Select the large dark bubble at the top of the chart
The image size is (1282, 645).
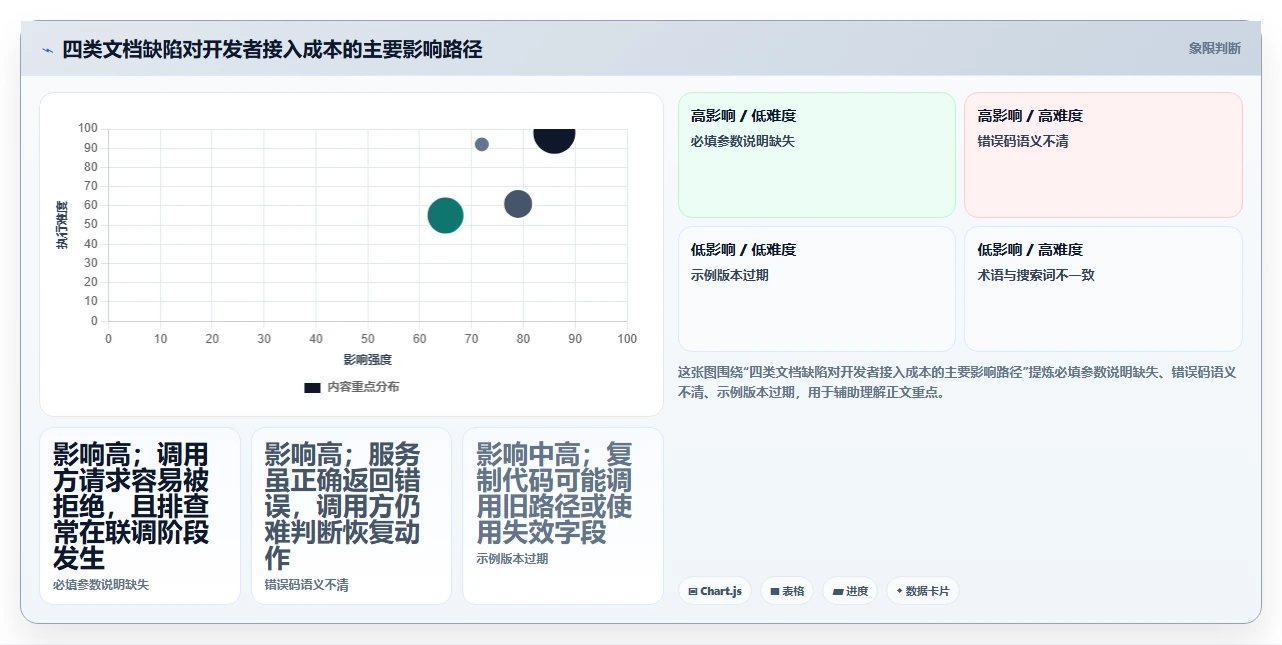tap(554, 140)
